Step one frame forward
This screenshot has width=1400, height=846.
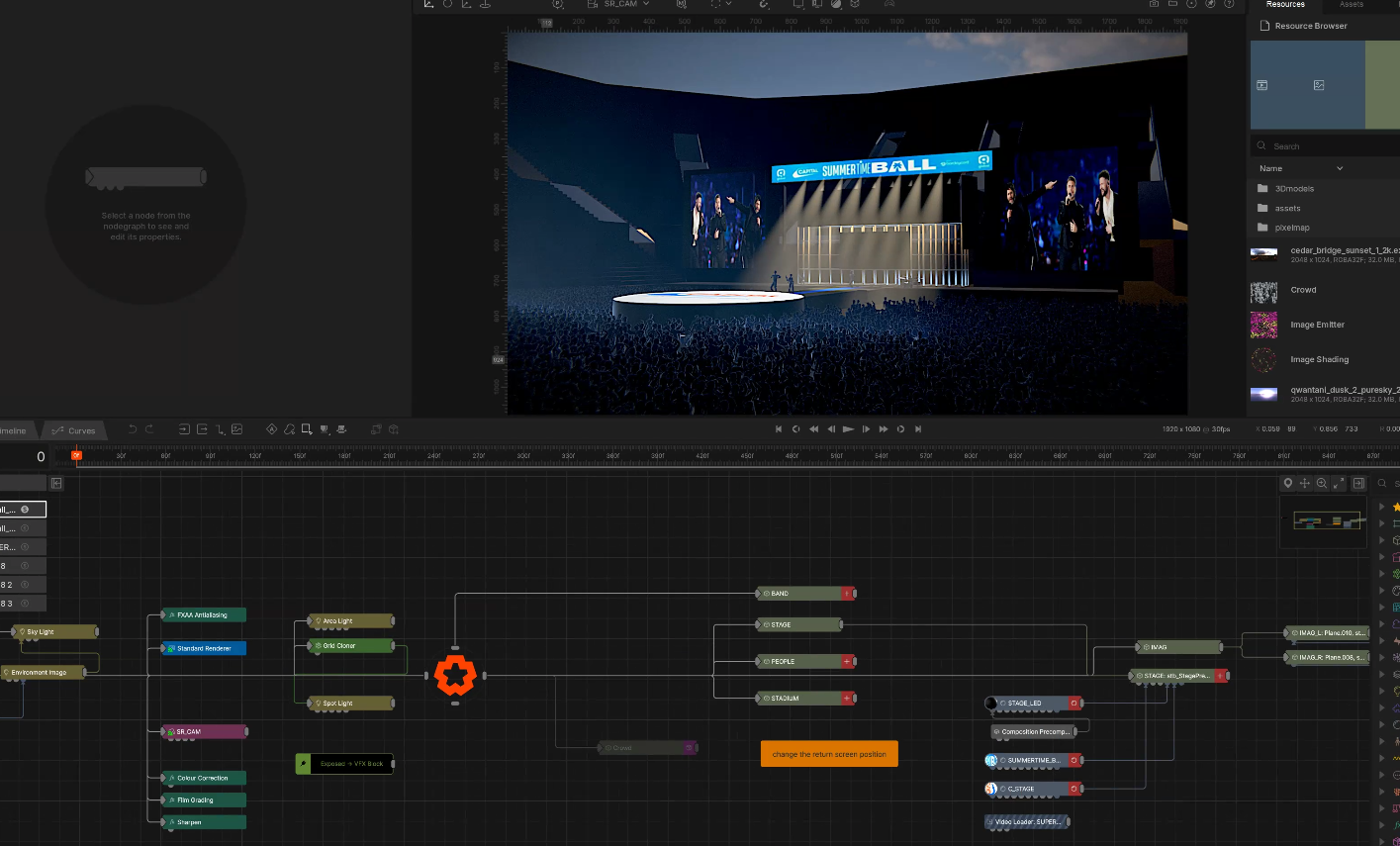866,429
